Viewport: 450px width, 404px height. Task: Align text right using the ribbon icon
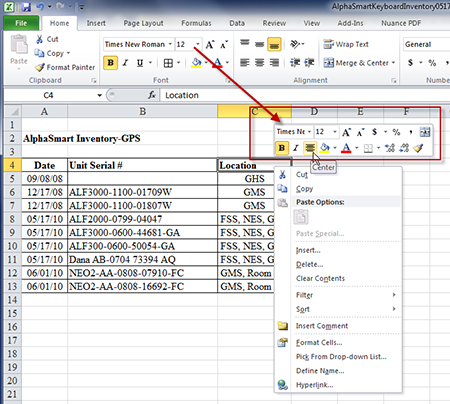click(x=274, y=62)
